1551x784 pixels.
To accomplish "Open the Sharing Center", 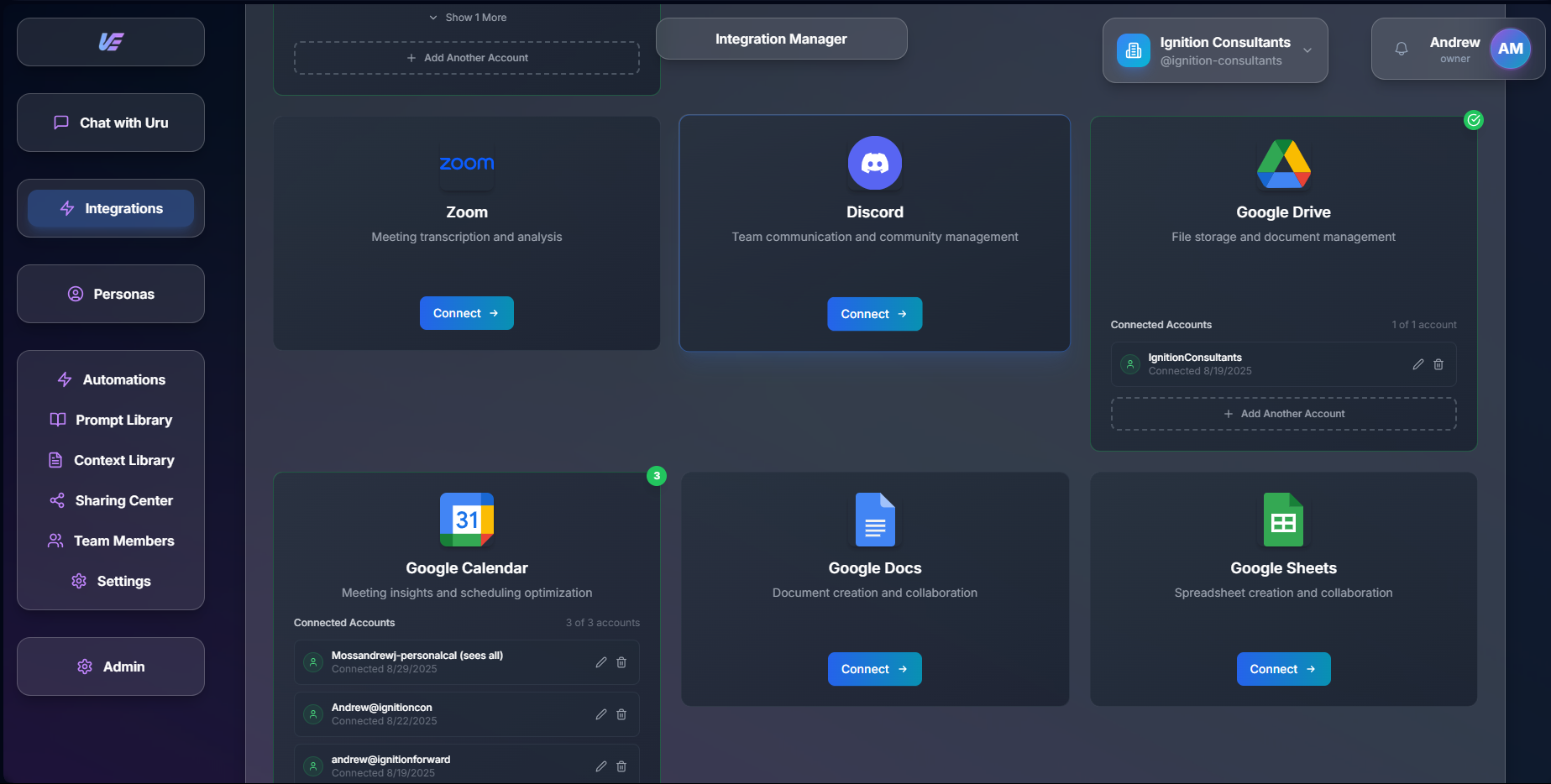I will [110, 500].
